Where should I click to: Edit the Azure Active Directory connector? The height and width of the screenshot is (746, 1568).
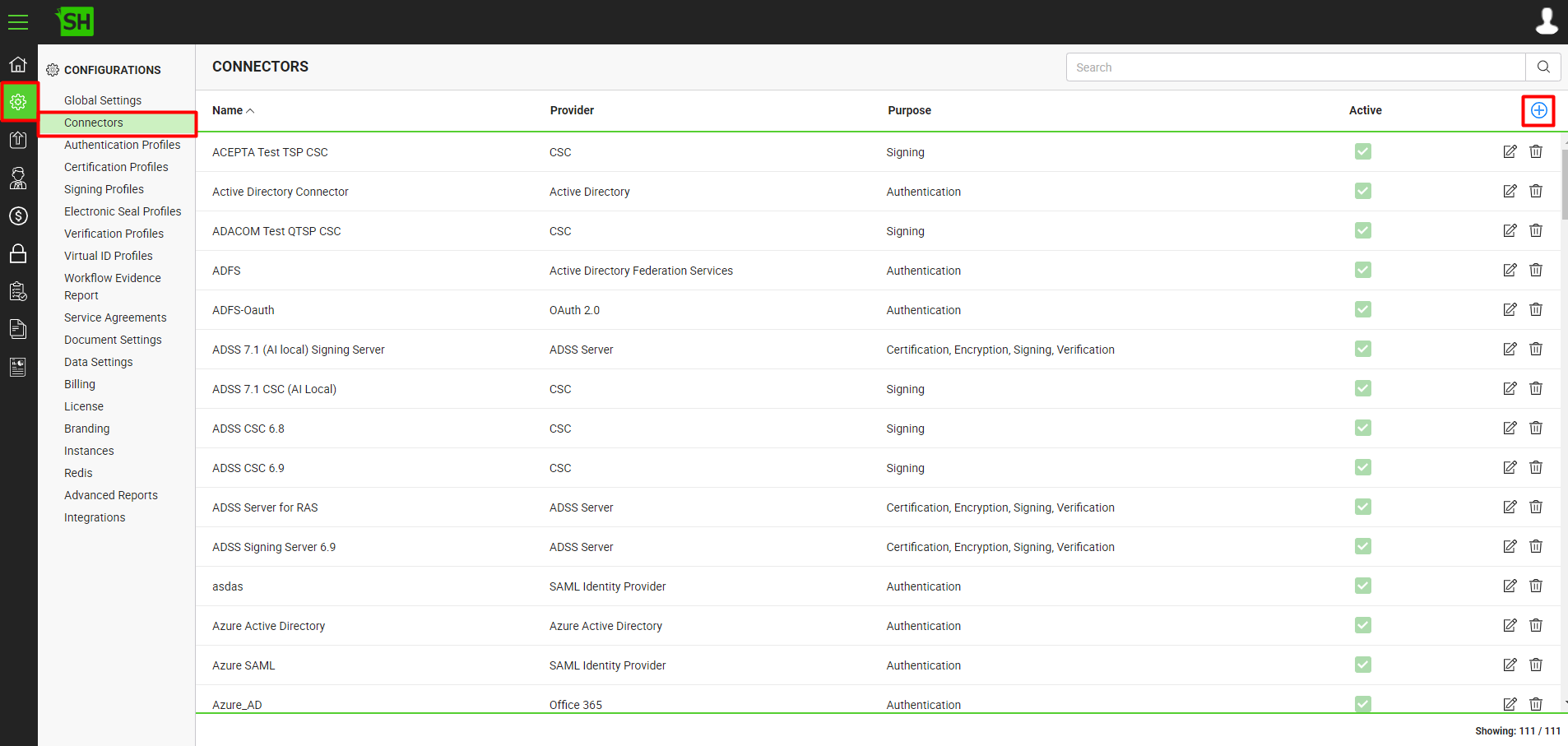[x=1510, y=625]
